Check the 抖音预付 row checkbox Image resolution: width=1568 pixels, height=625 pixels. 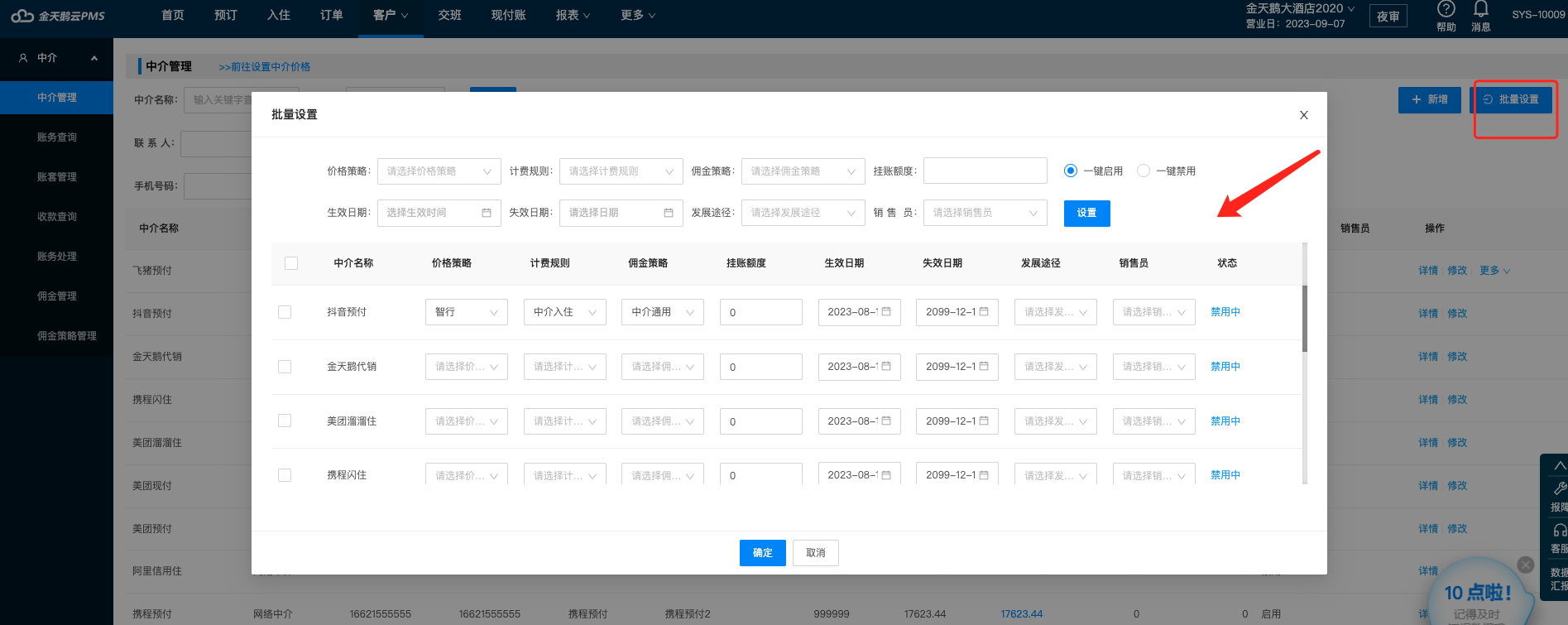(x=285, y=312)
